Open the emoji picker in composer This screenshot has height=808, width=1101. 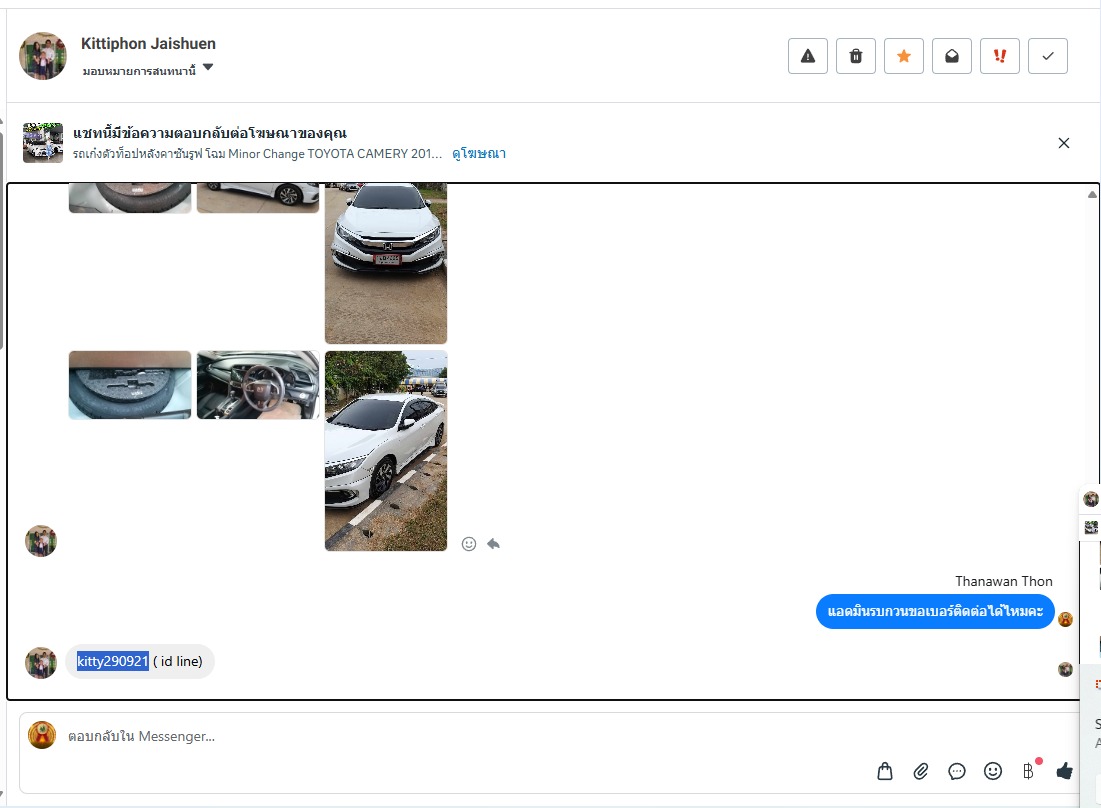tap(993, 771)
